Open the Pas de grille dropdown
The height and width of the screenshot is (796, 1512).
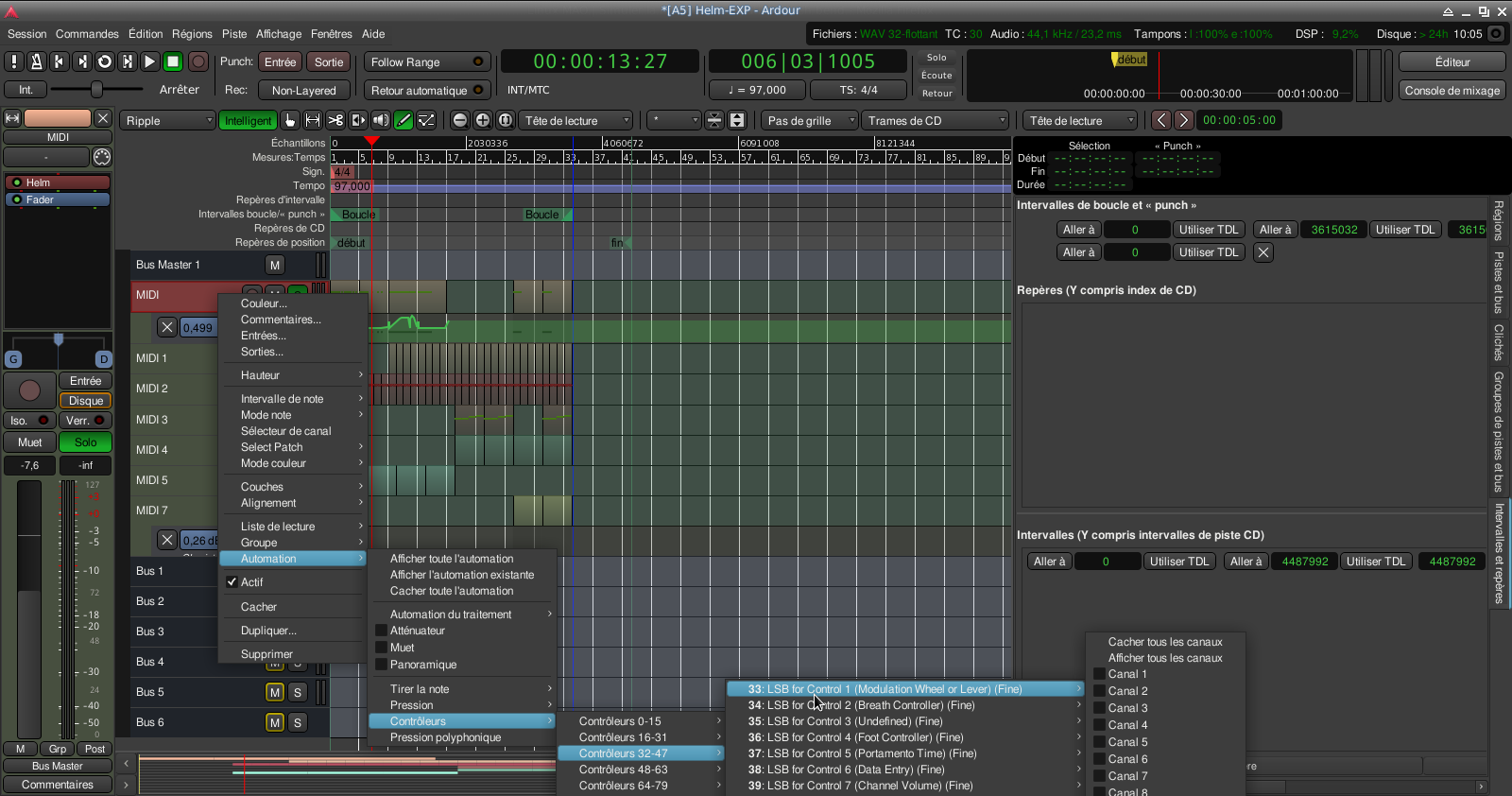(x=810, y=121)
